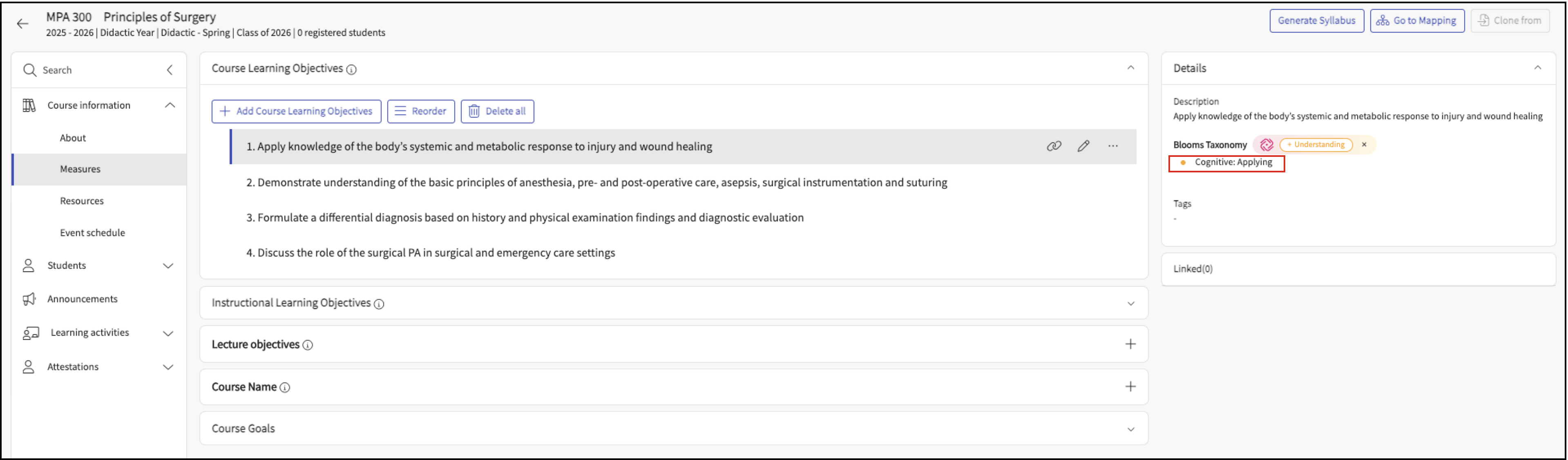Viewport: 1568px width, 460px height.
Task: Click the back arrow icon
Action: (22, 24)
